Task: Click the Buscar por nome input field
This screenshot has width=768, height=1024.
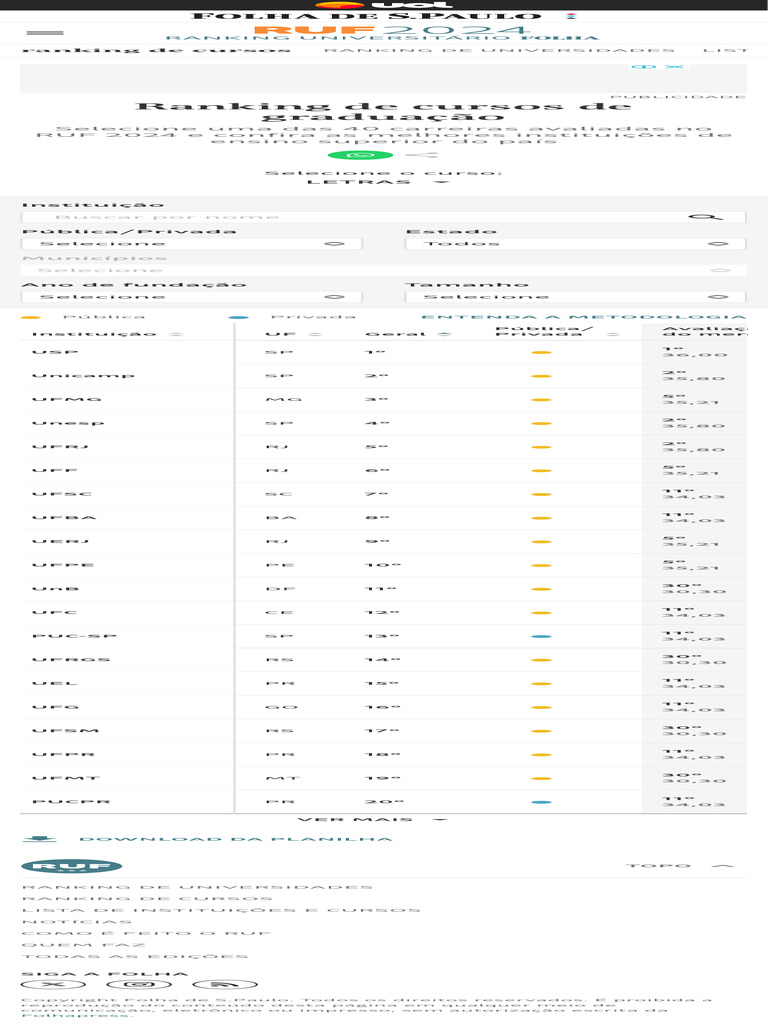Action: click(x=353, y=217)
